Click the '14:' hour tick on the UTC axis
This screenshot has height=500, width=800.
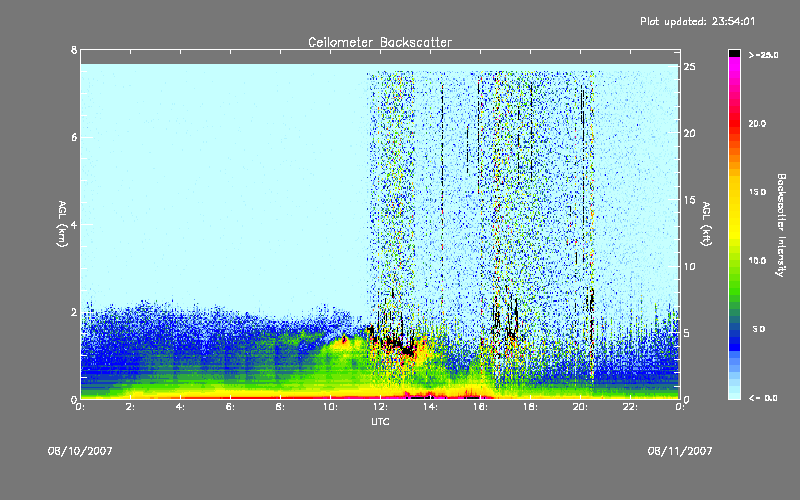click(430, 407)
